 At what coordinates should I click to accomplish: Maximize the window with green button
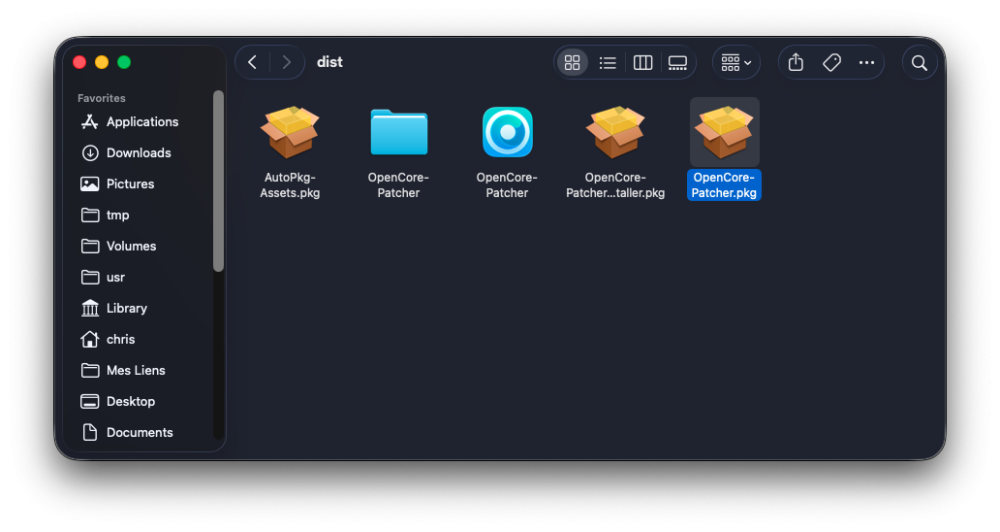click(124, 63)
